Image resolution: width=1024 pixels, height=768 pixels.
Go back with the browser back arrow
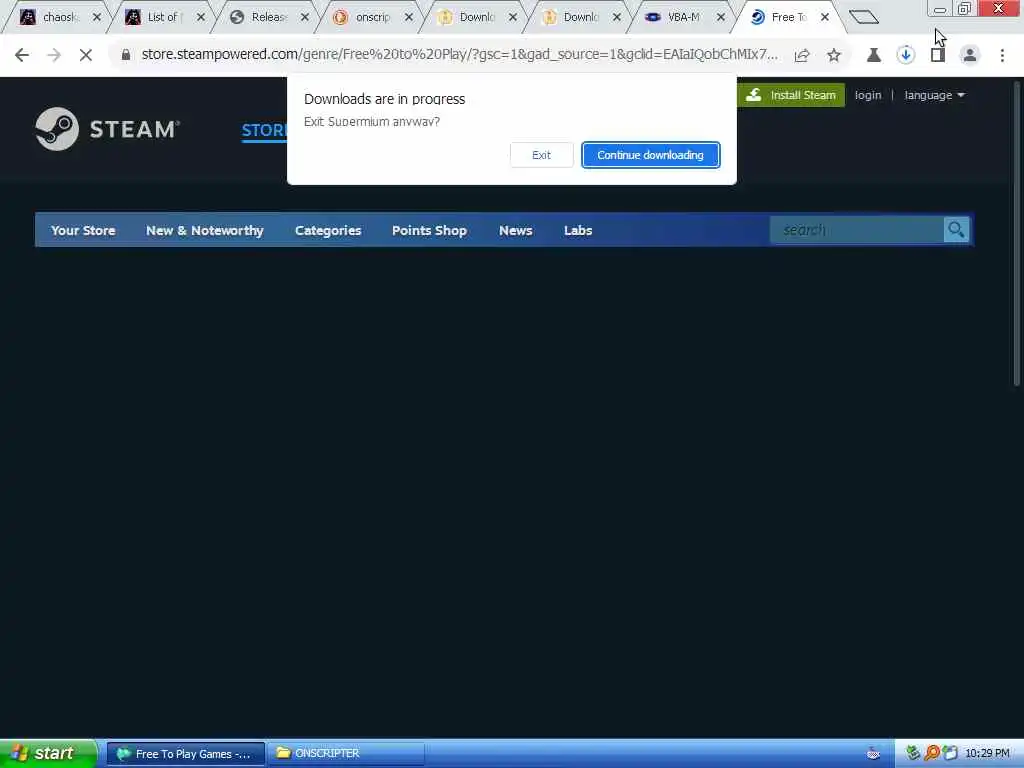(22, 55)
